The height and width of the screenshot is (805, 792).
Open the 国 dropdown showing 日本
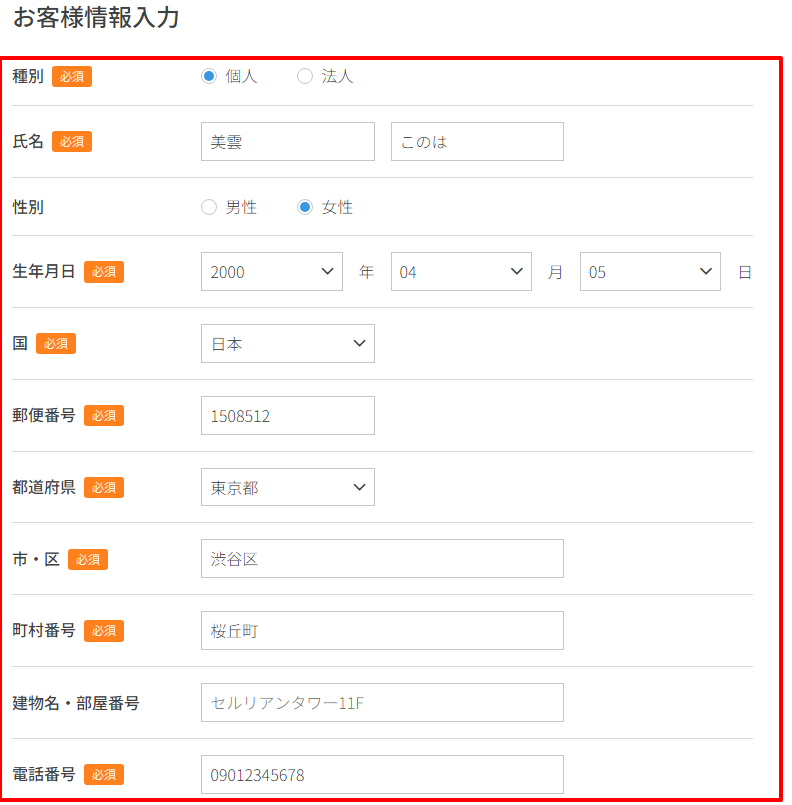(x=287, y=343)
